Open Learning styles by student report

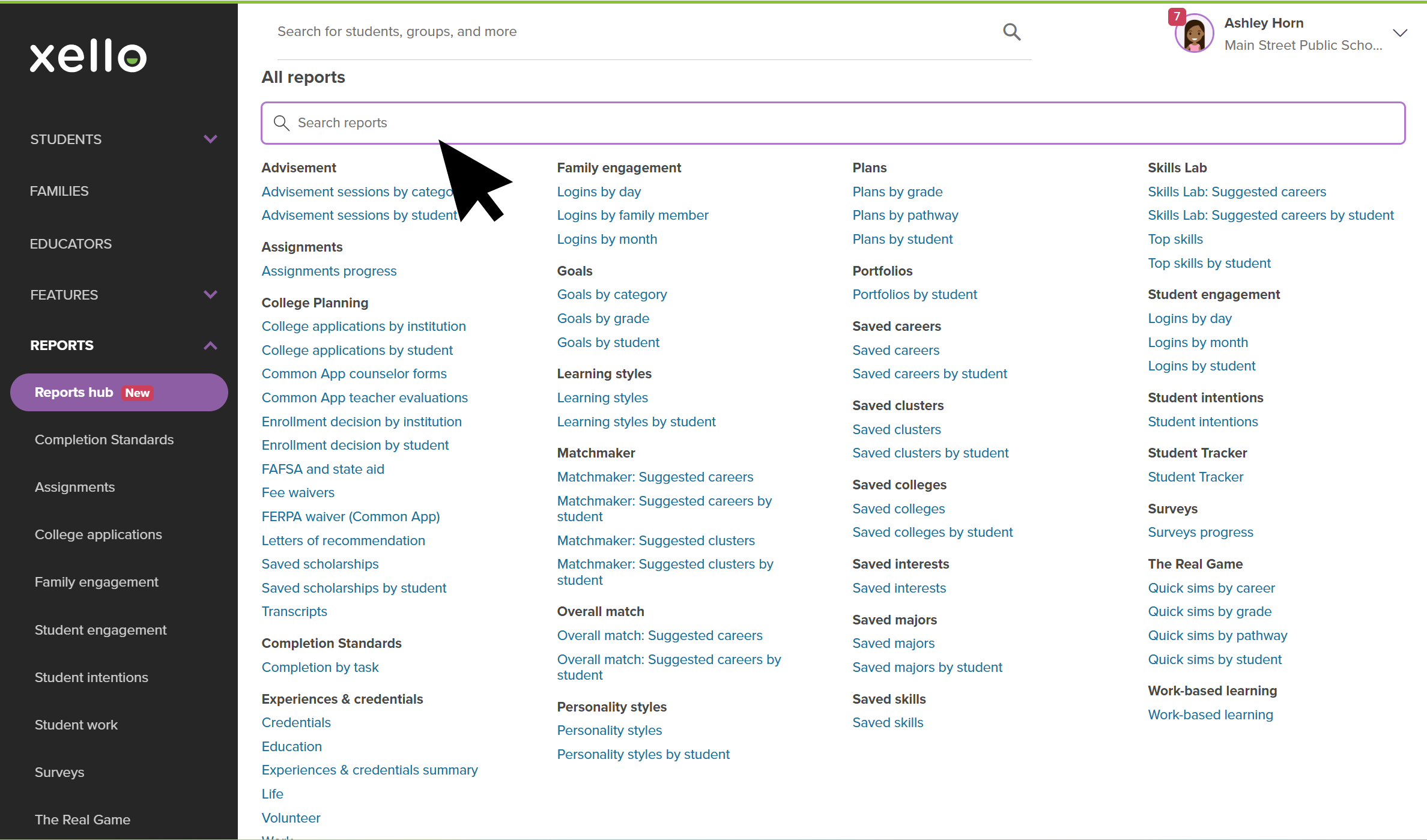pyautogui.click(x=637, y=422)
